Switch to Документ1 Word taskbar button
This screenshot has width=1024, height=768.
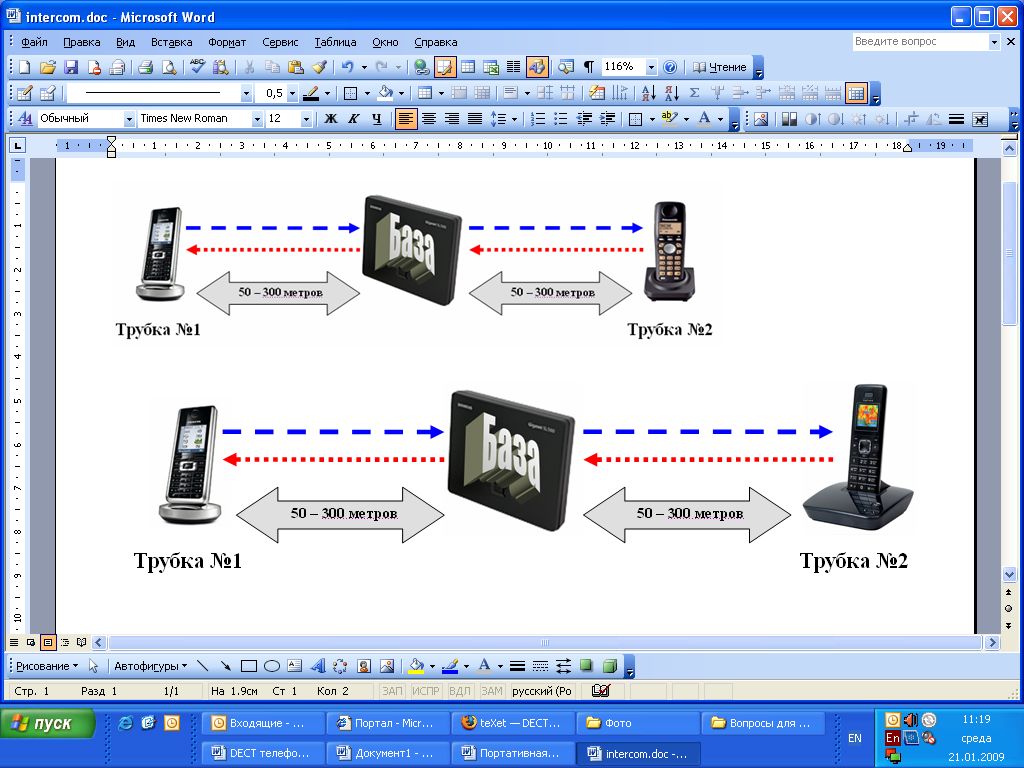pos(388,753)
